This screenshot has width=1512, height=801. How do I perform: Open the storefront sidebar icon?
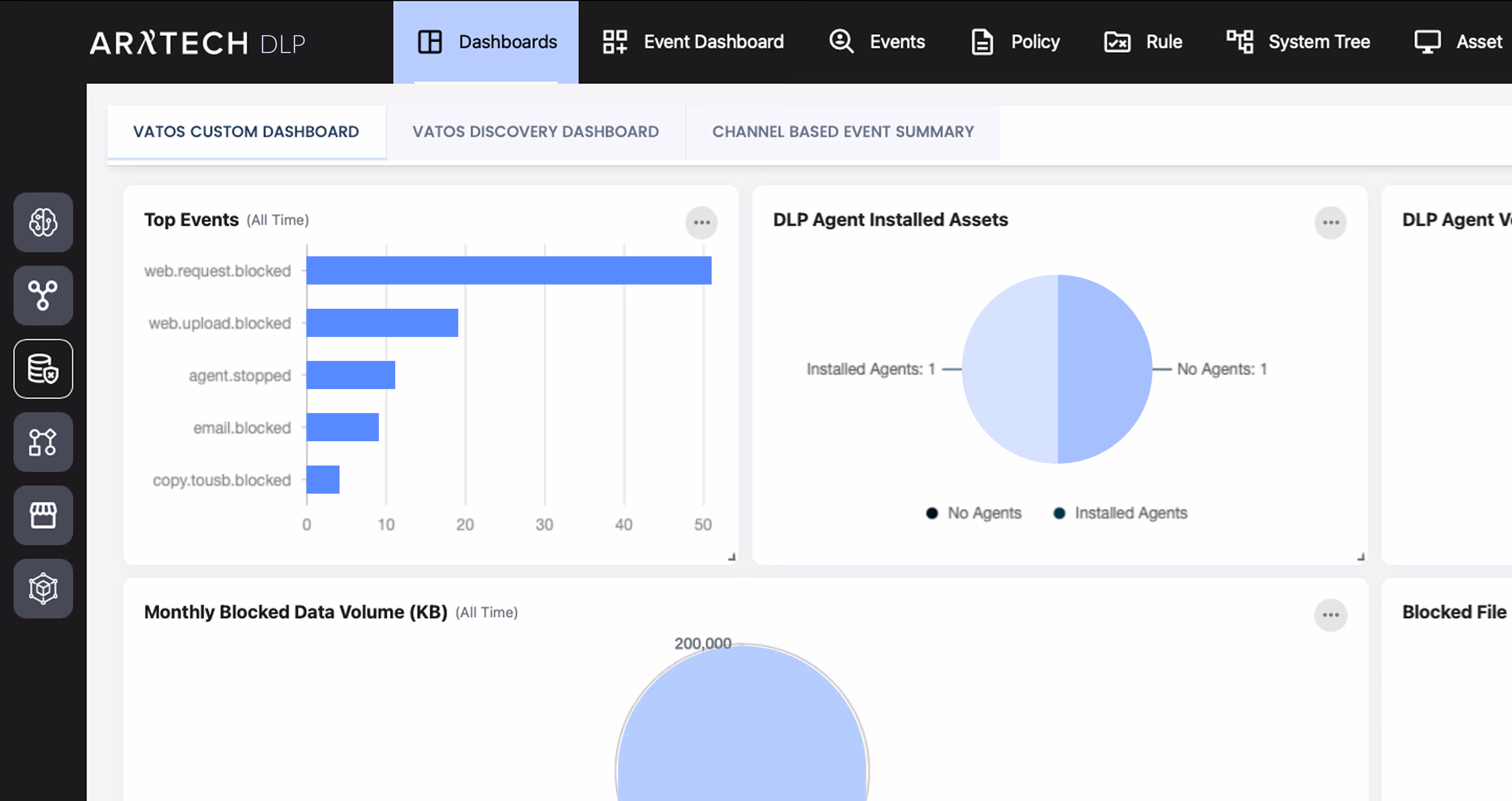43,515
